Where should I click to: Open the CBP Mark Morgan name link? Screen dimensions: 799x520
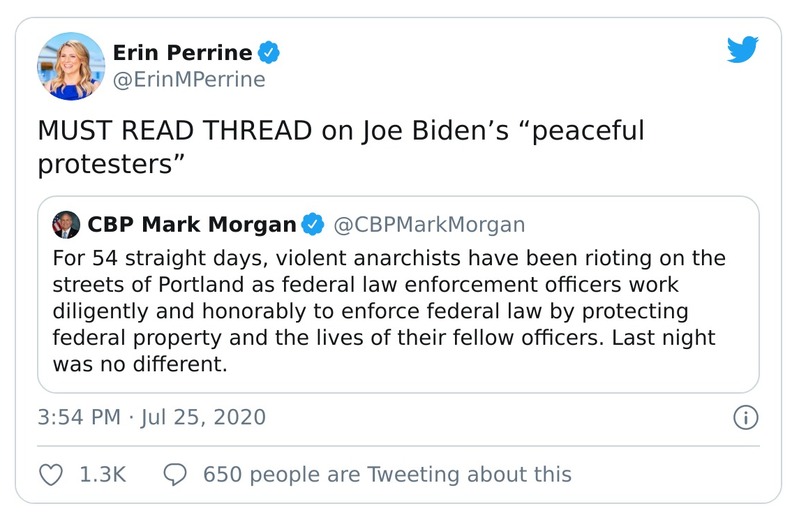coord(192,223)
